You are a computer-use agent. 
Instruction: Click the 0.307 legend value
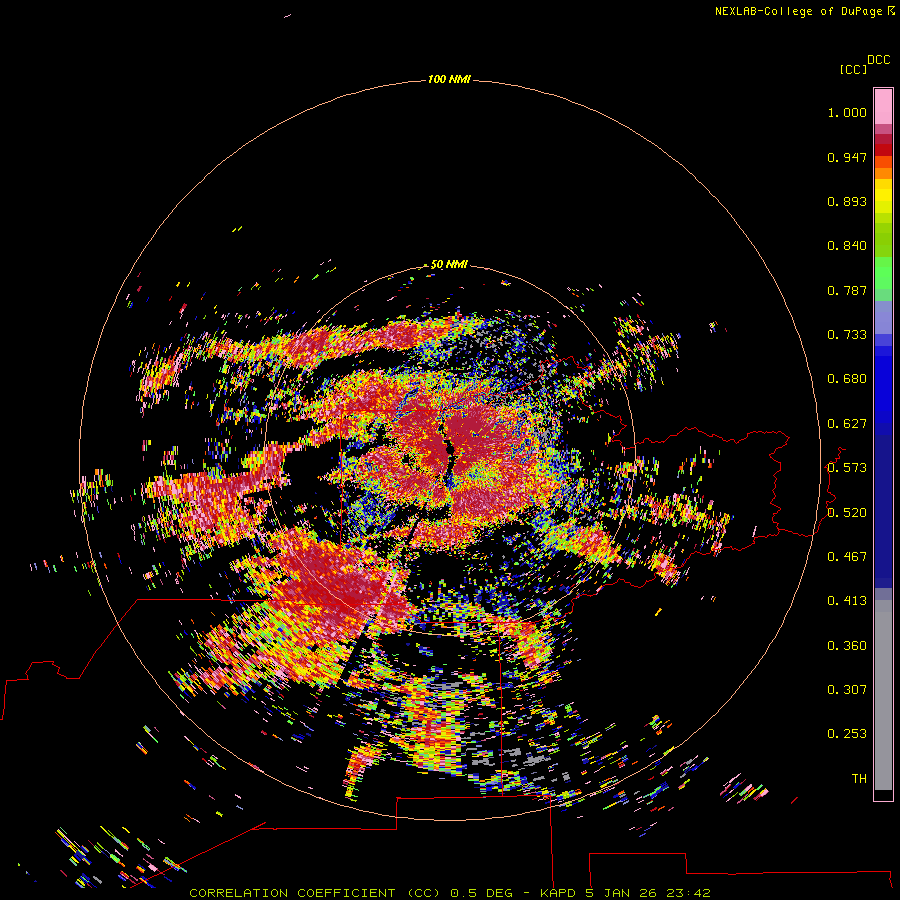click(847, 690)
